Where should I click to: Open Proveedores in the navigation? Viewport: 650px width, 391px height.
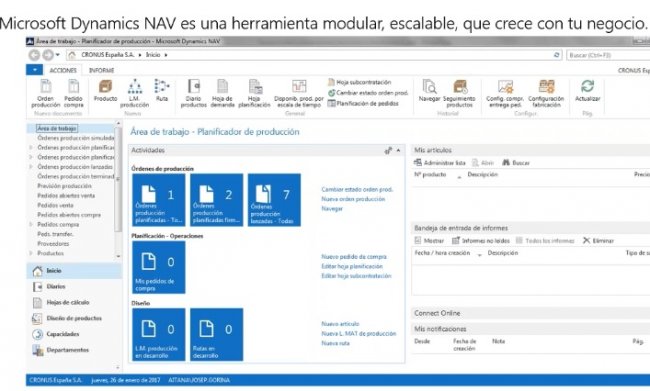tap(53, 243)
